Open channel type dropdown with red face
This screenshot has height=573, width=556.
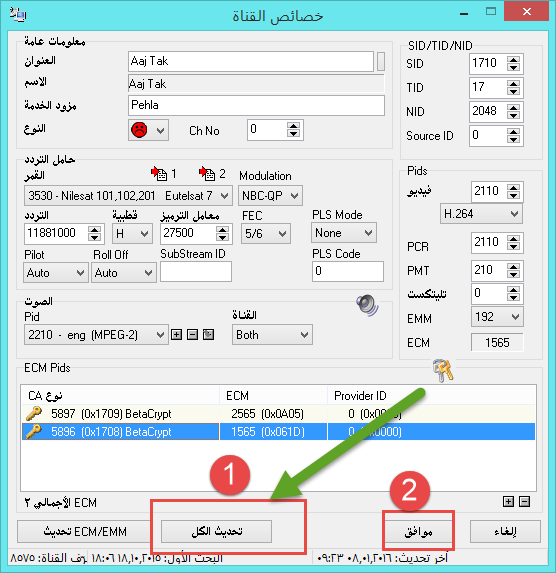148,130
